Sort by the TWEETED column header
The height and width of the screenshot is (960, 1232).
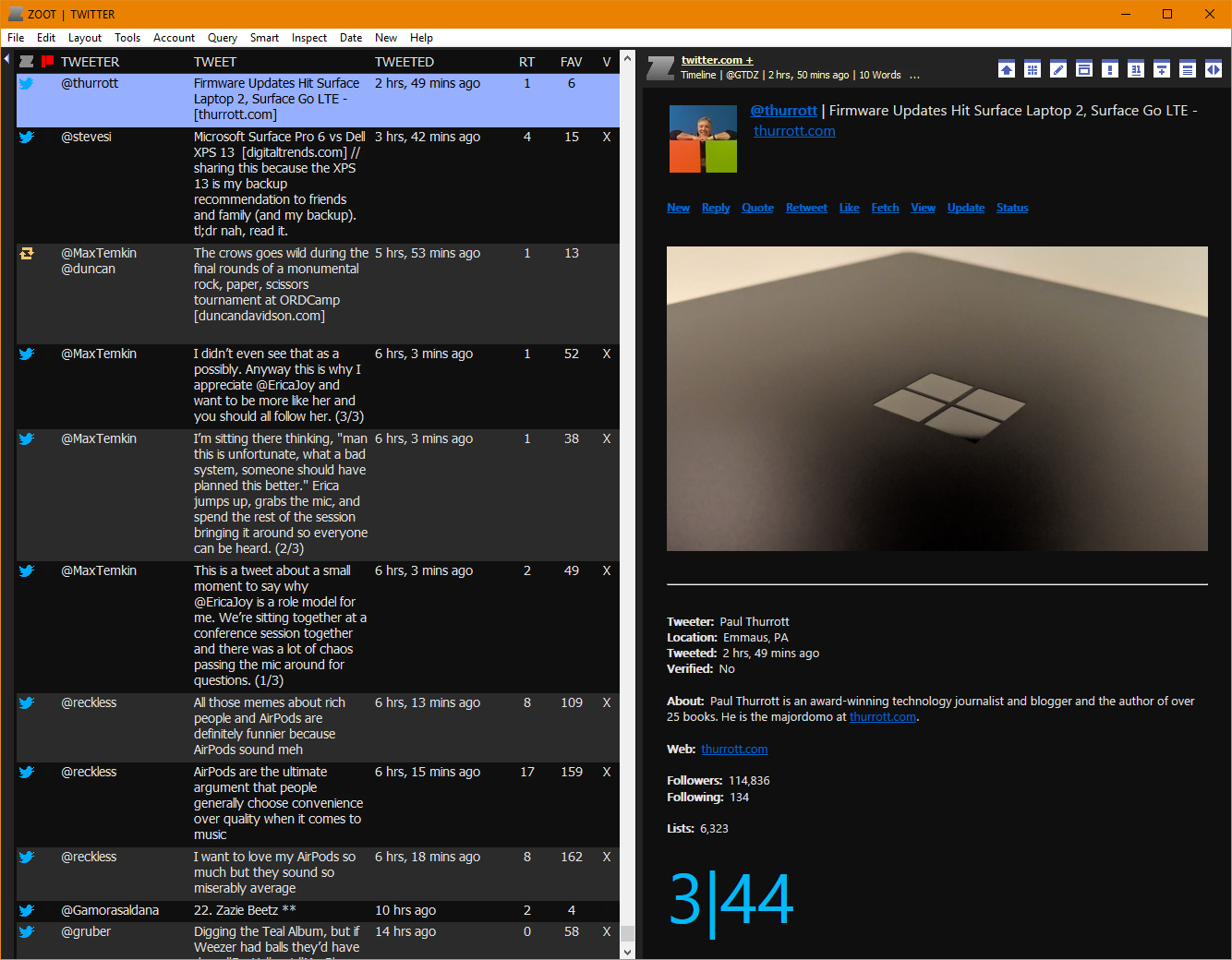coord(405,62)
